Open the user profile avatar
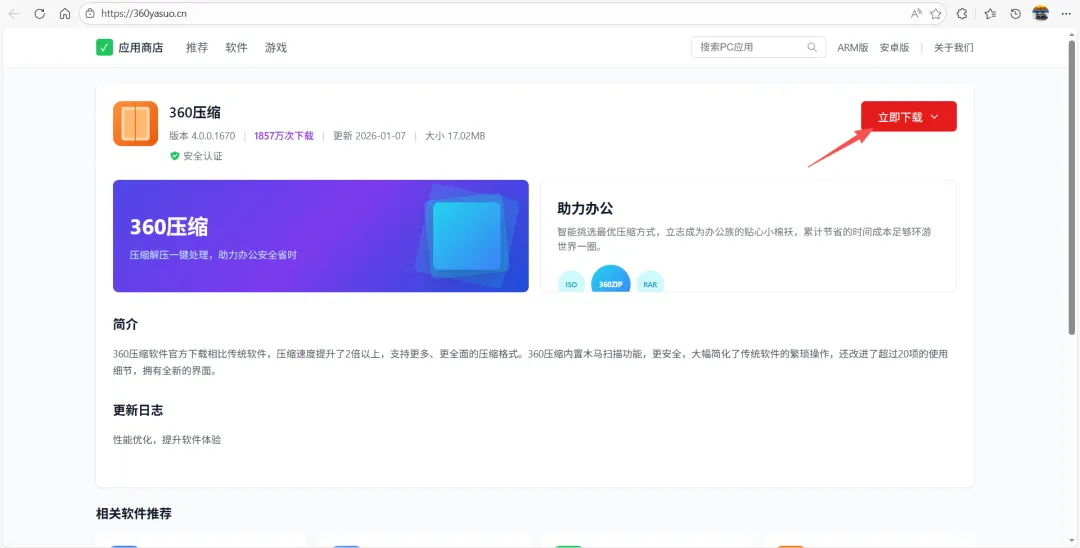 1041,13
